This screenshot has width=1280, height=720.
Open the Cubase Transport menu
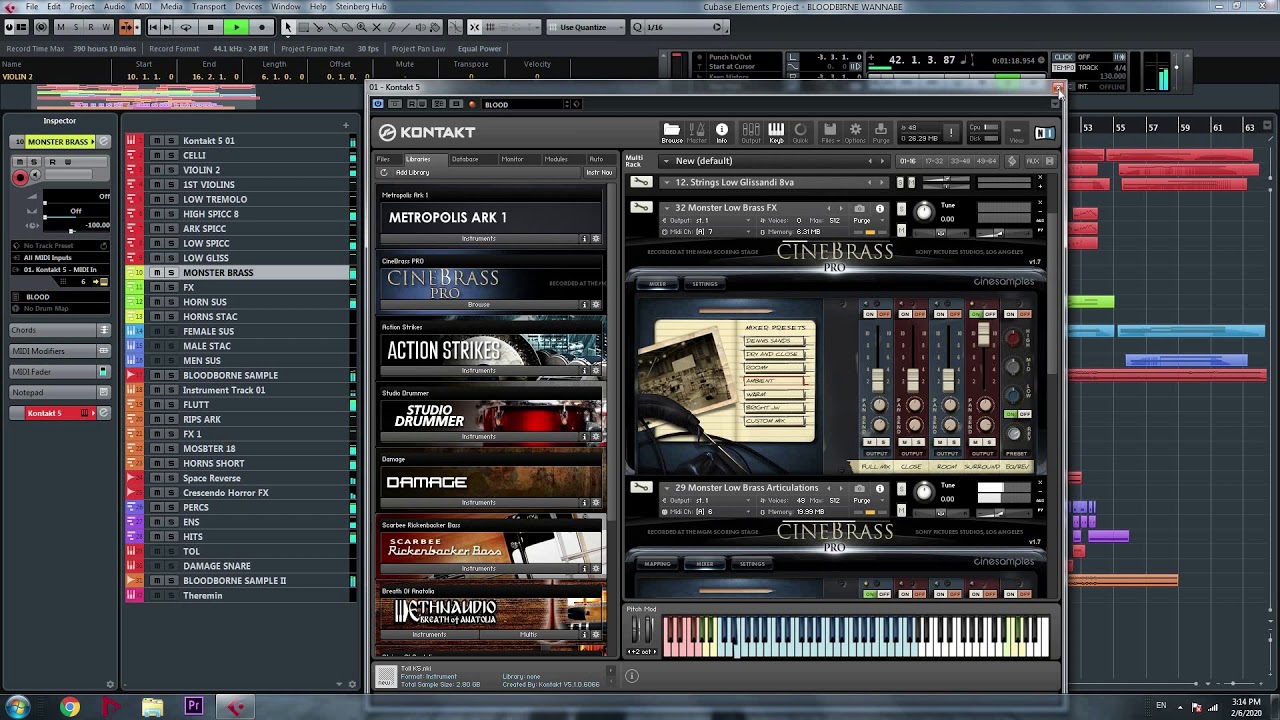(208, 6)
